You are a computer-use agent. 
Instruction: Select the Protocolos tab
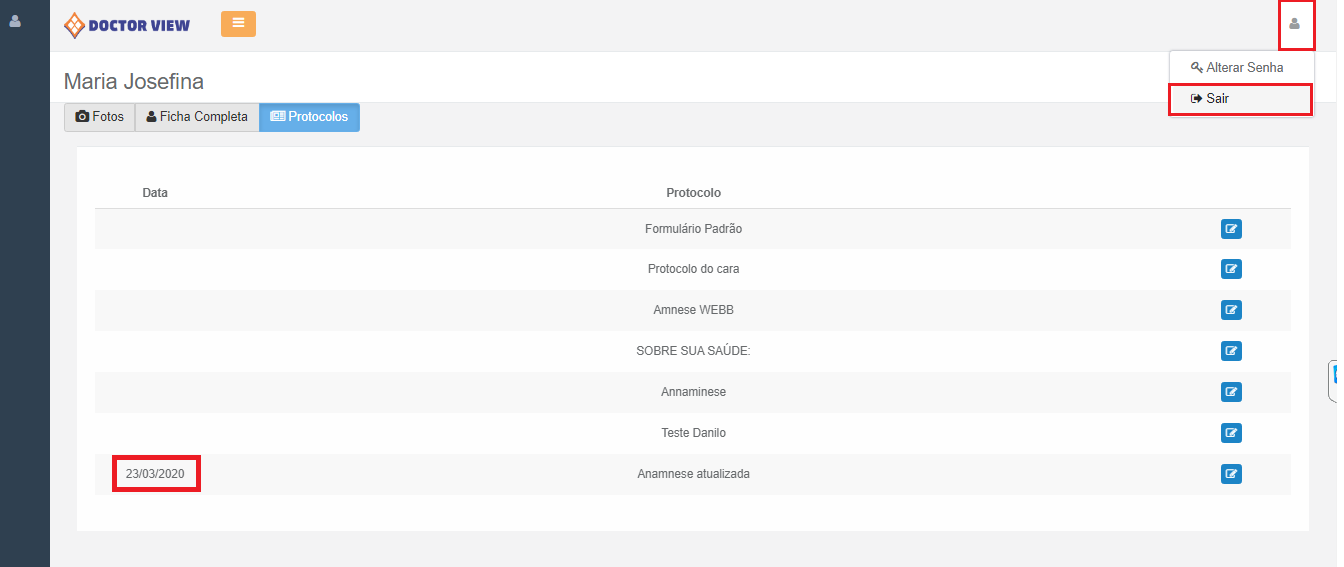pyautogui.click(x=309, y=117)
